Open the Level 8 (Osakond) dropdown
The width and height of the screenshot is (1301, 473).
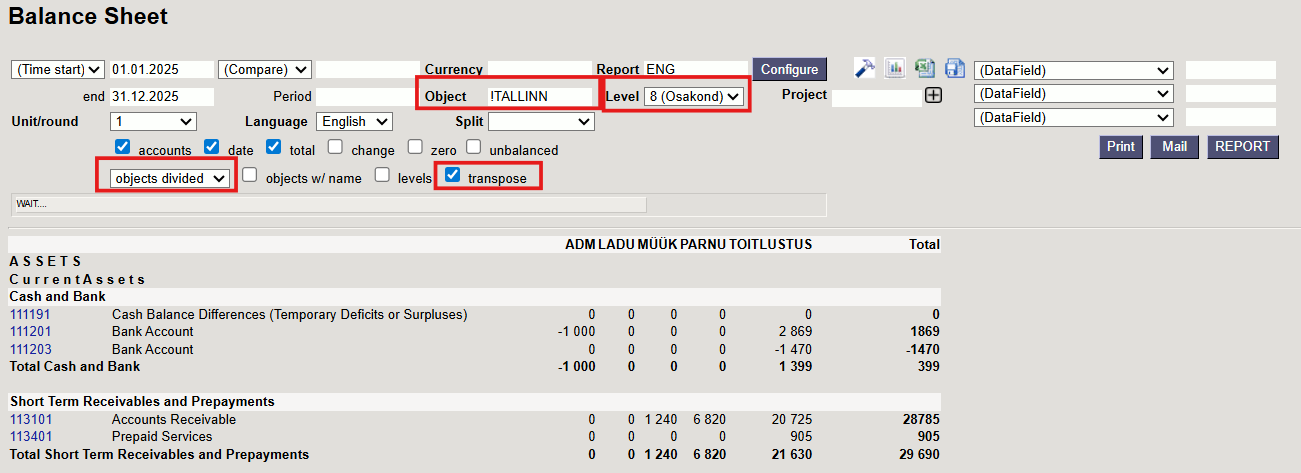(694, 96)
